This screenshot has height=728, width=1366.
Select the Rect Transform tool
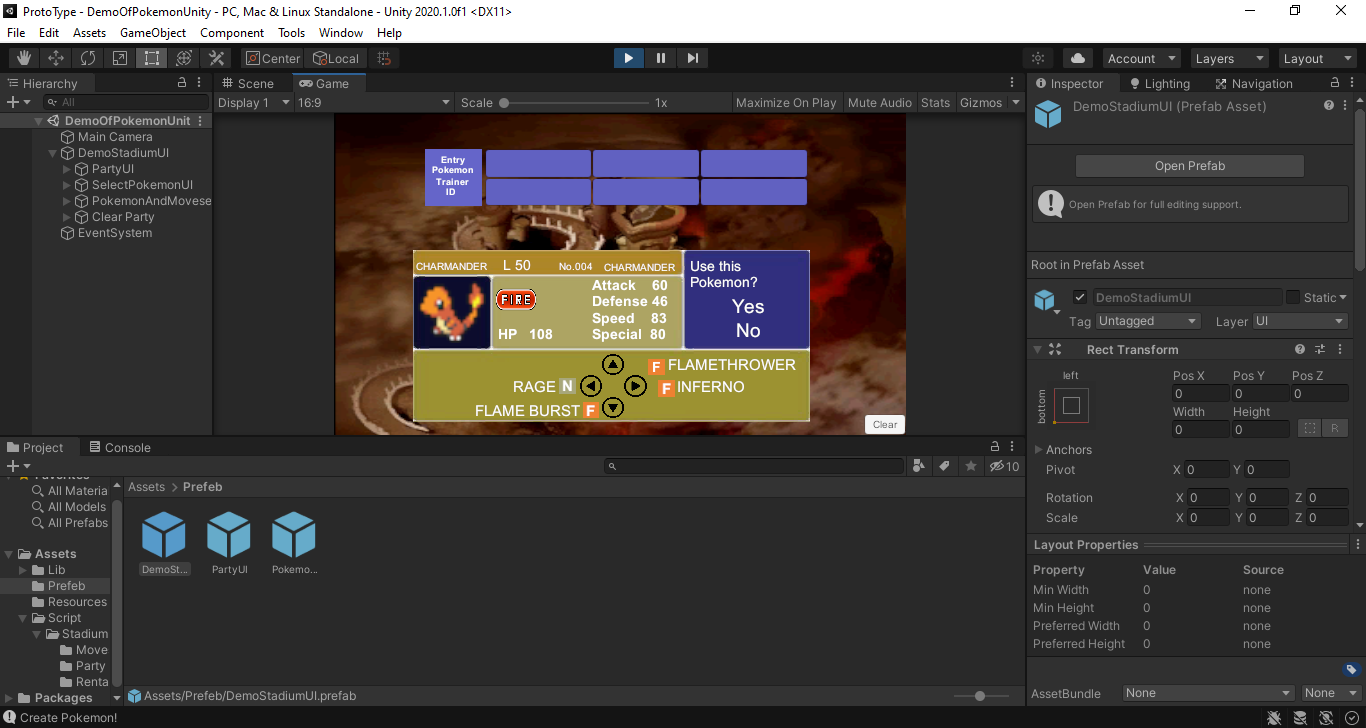(x=152, y=58)
